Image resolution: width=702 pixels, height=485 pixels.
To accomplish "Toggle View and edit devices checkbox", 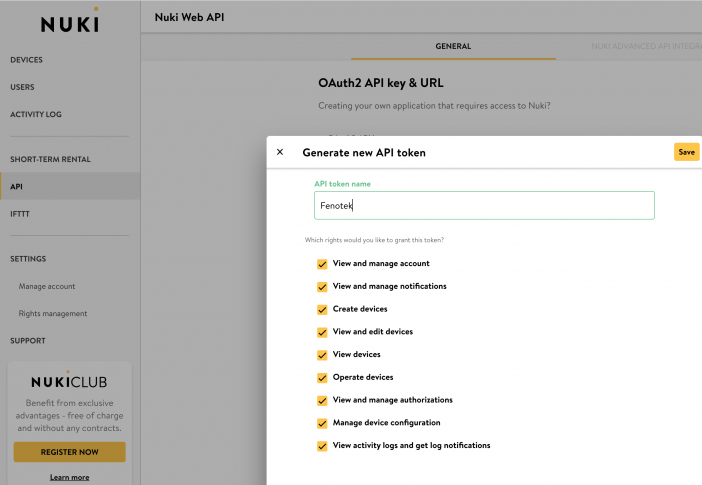I will tap(322, 332).
